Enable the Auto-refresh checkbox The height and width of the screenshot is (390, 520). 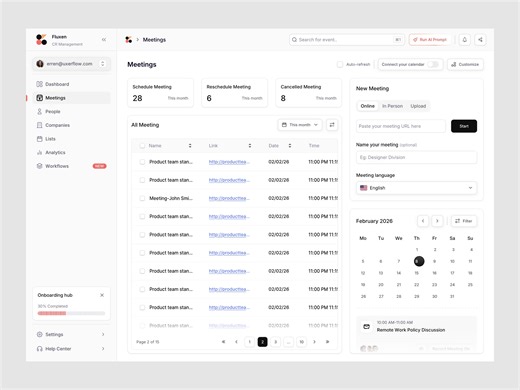click(x=340, y=64)
